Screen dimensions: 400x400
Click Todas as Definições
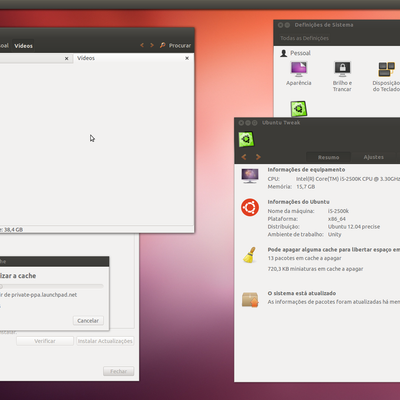(x=304, y=38)
